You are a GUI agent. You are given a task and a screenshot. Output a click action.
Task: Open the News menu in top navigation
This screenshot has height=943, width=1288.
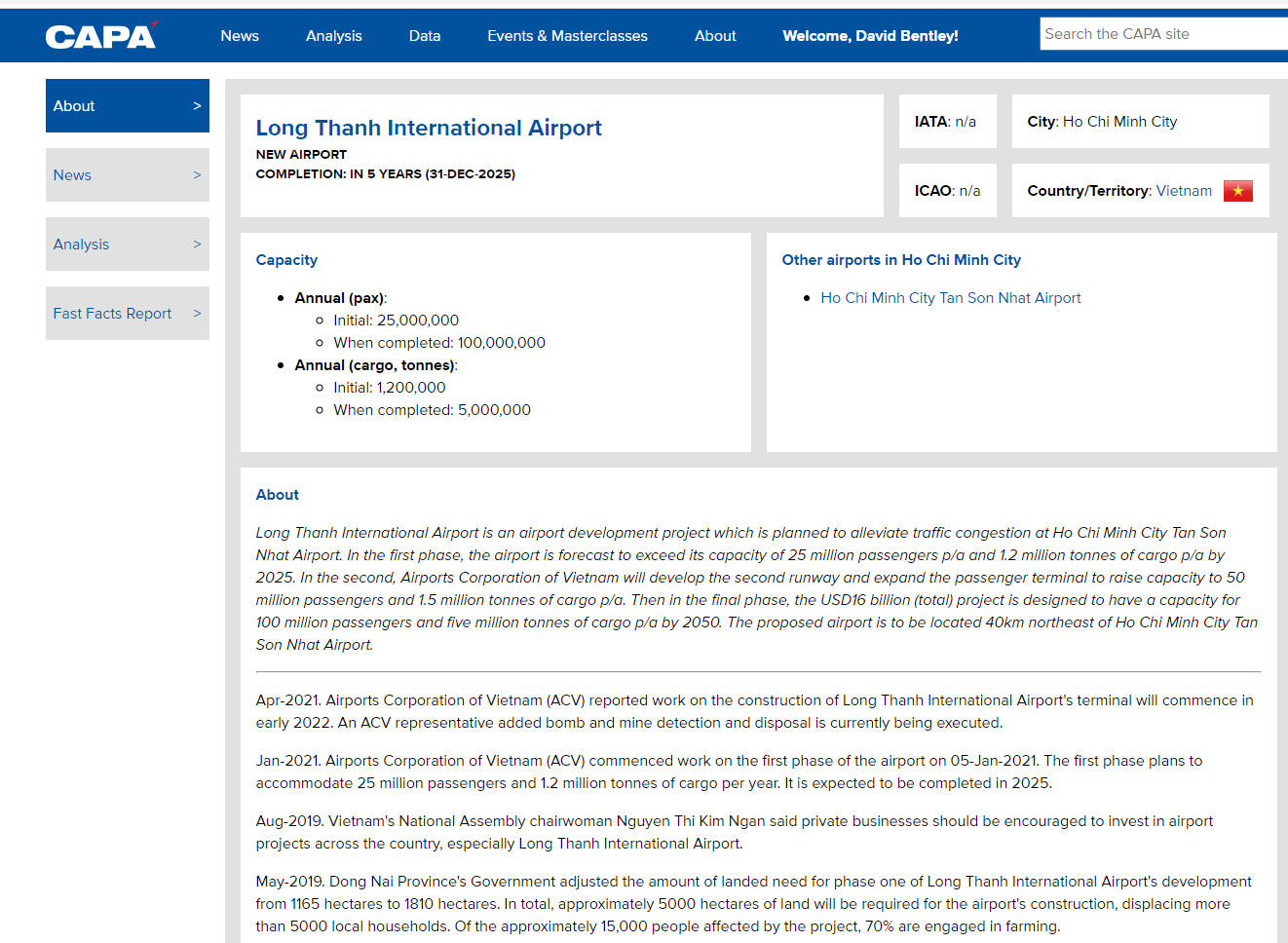pos(240,36)
